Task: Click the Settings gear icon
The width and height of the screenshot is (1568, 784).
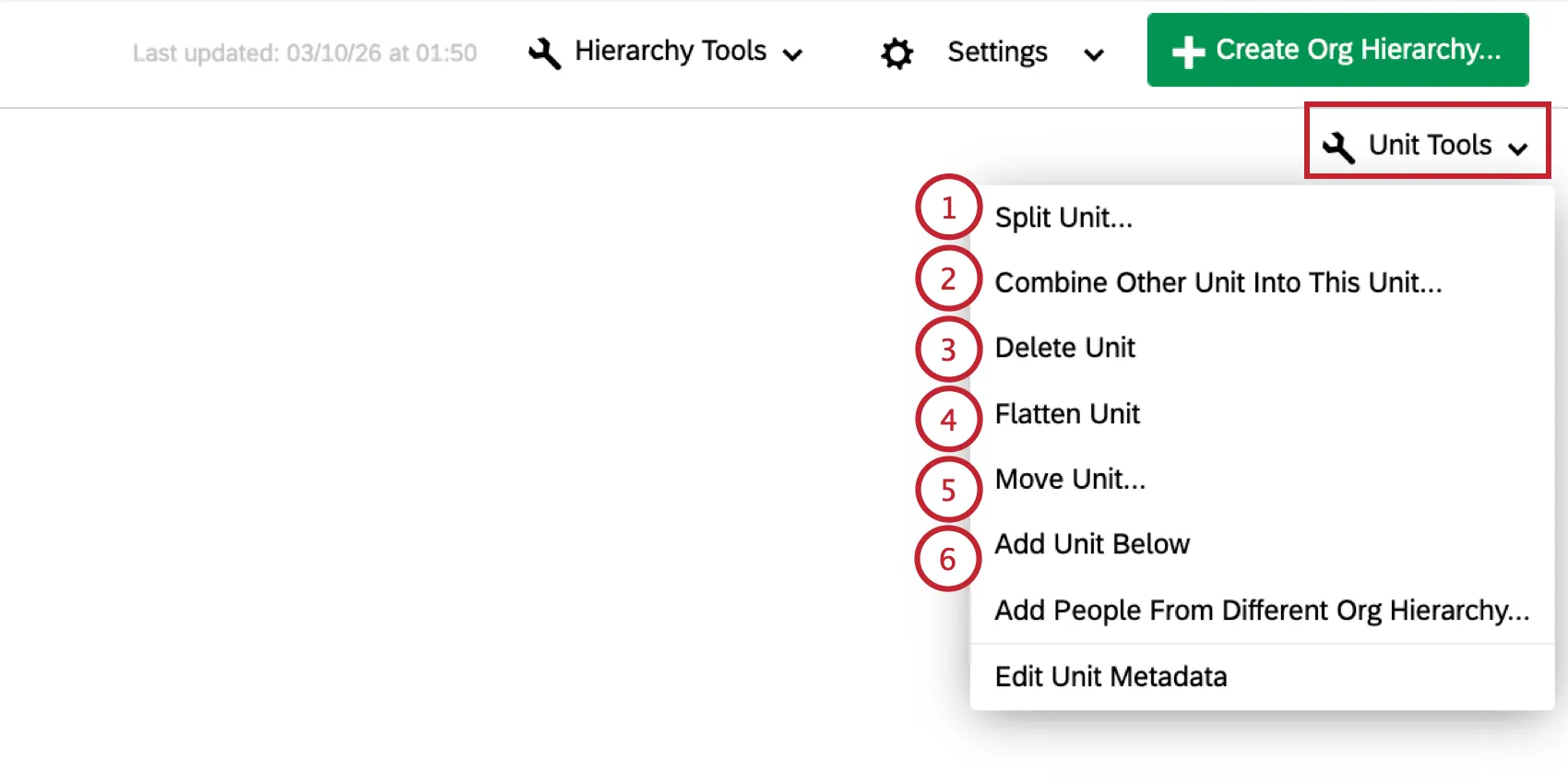Action: tap(897, 53)
